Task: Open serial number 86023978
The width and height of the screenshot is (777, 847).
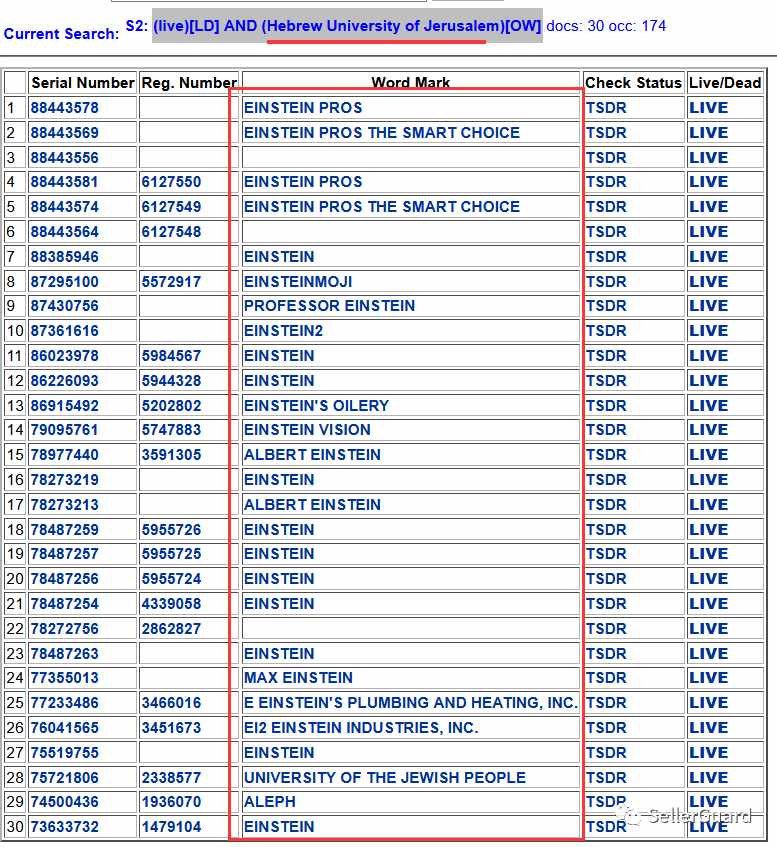Action: pos(64,355)
